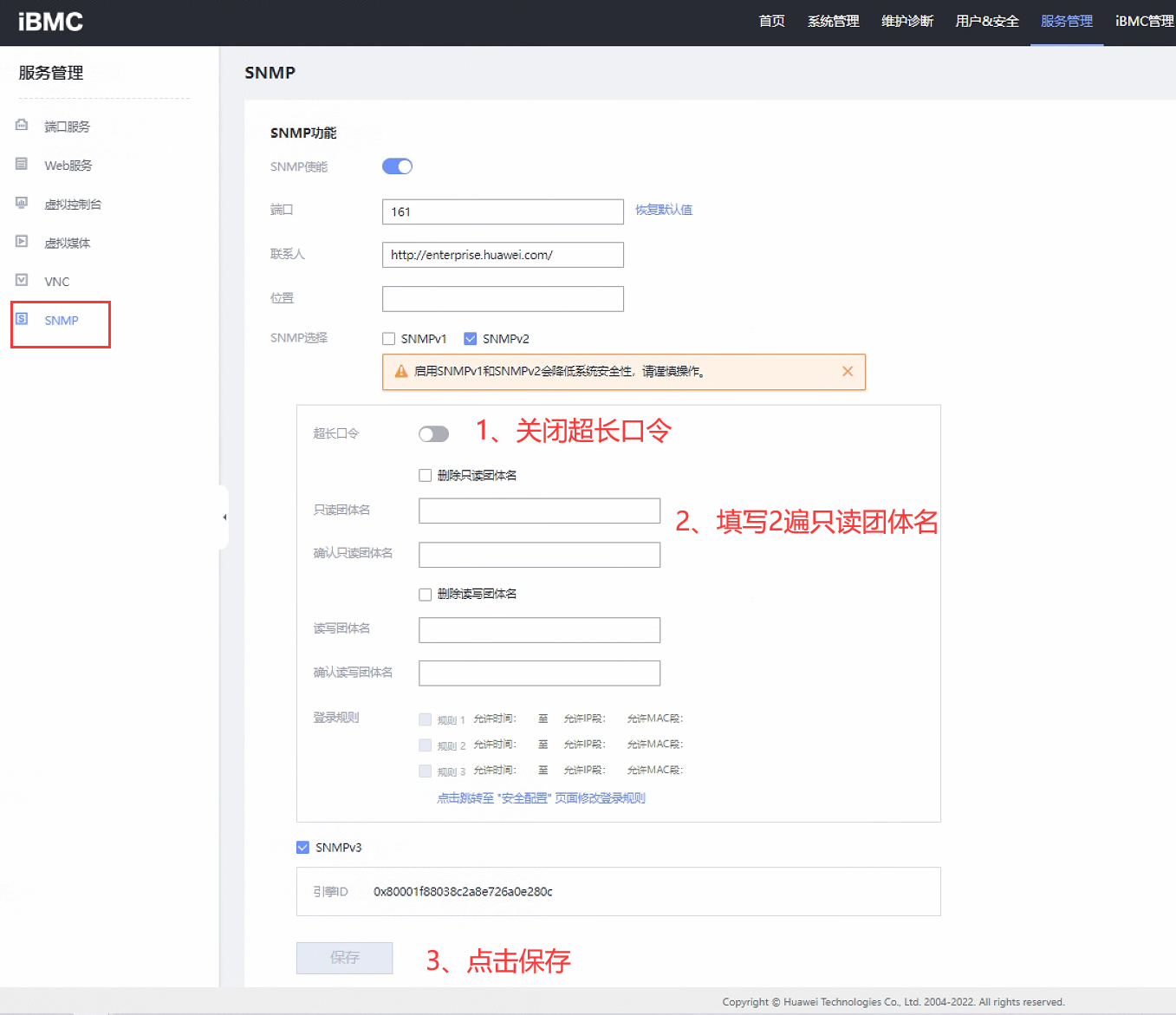The width and height of the screenshot is (1176, 1015).
Task: Click the 联系人 input field
Action: pyautogui.click(x=503, y=255)
